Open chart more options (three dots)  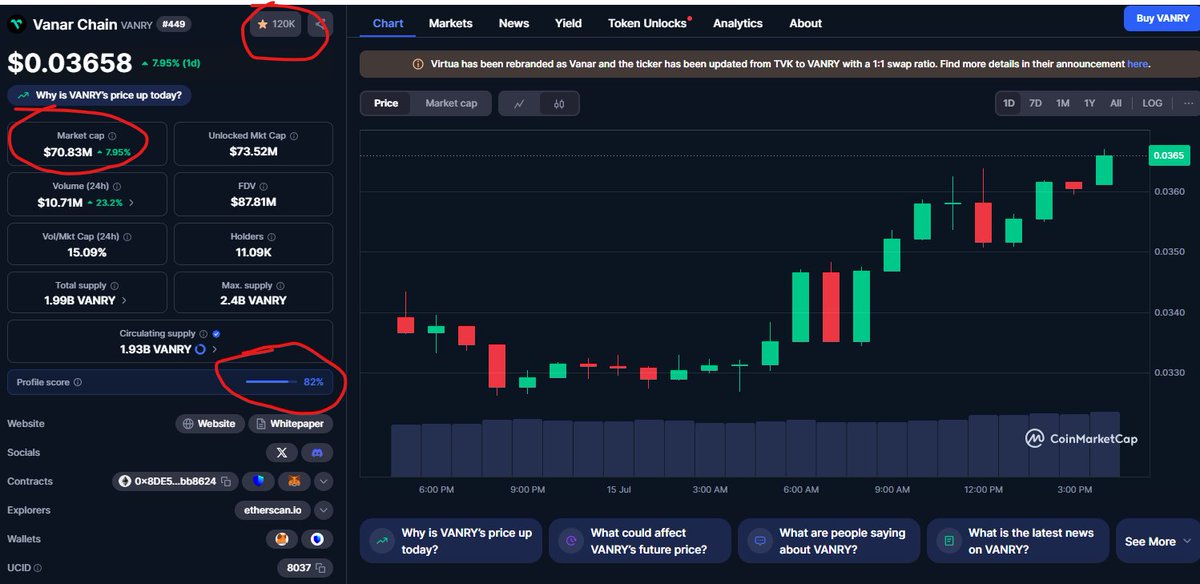pyautogui.click(x=1188, y=103)
